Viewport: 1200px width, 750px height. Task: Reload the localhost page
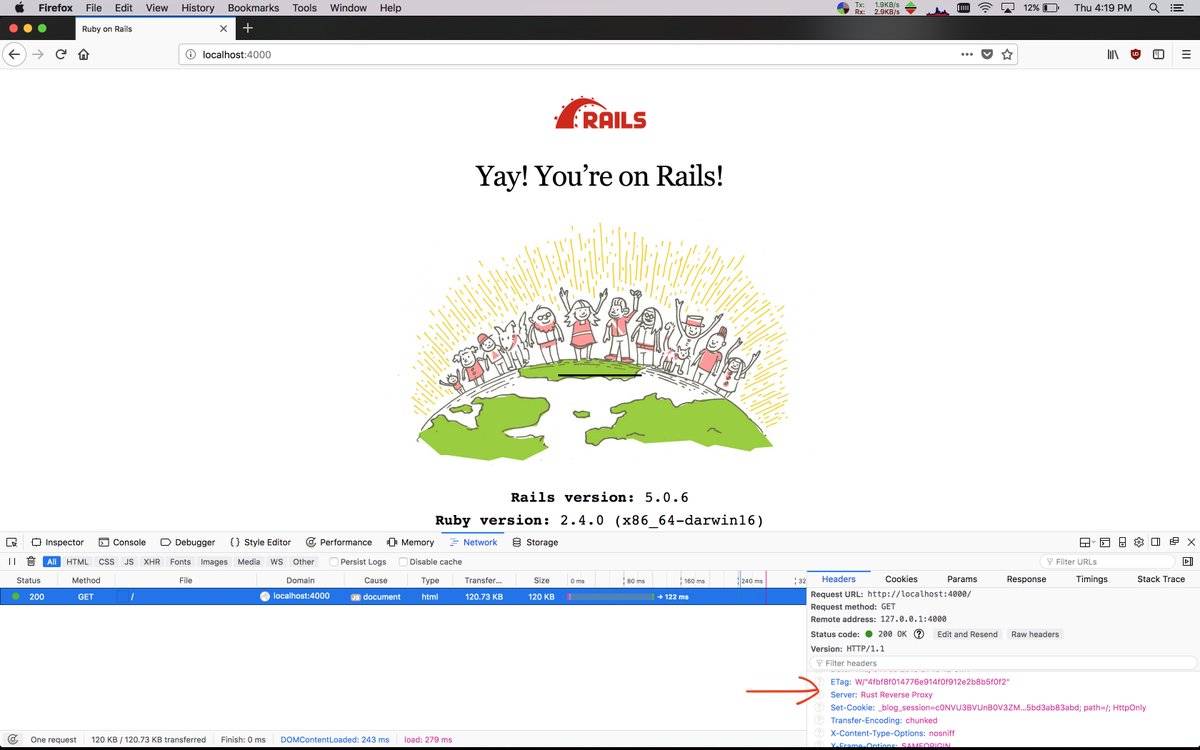tap(61, 54)
